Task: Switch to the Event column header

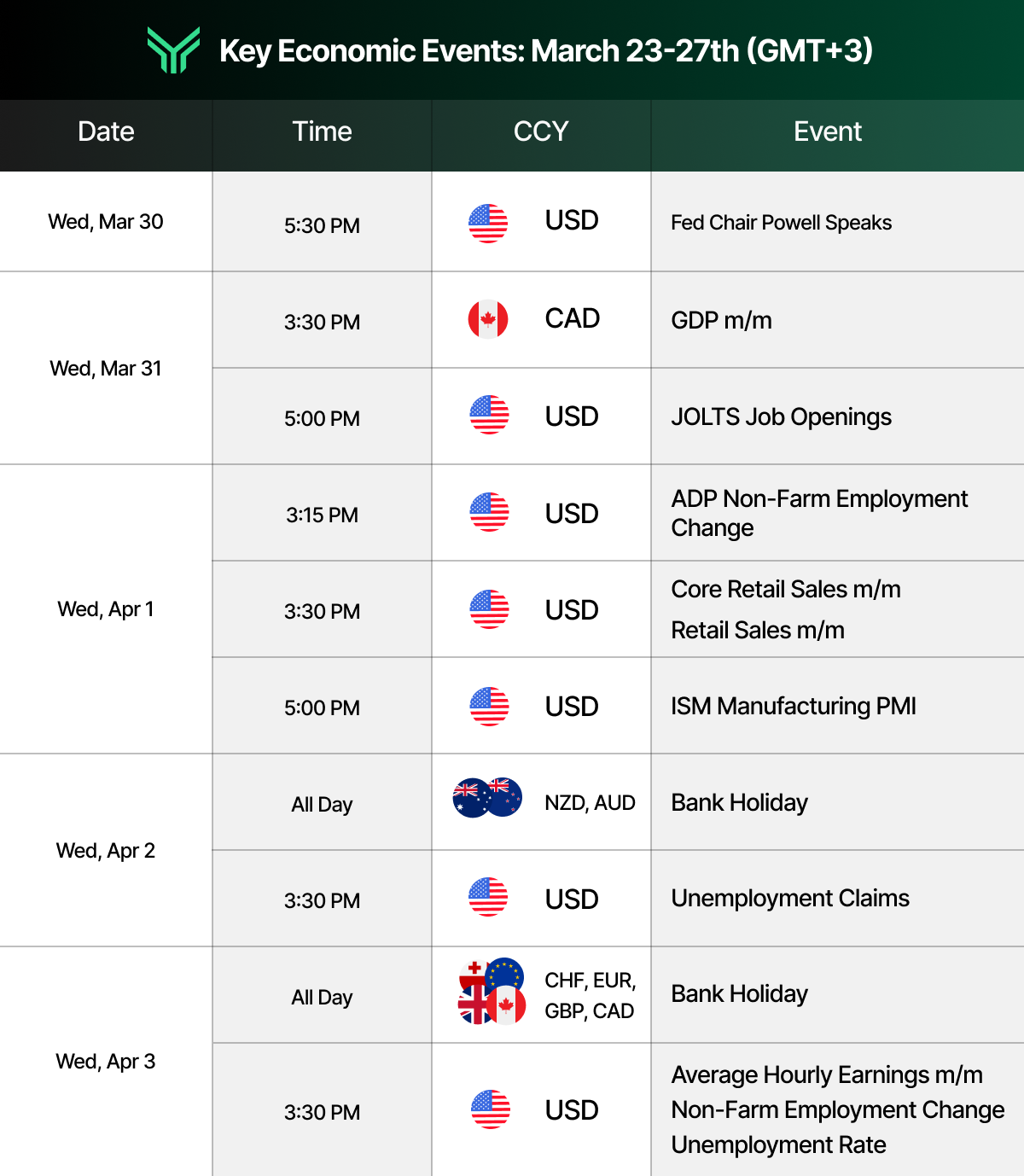Action: pyautogui.click(x=827, y=132)
